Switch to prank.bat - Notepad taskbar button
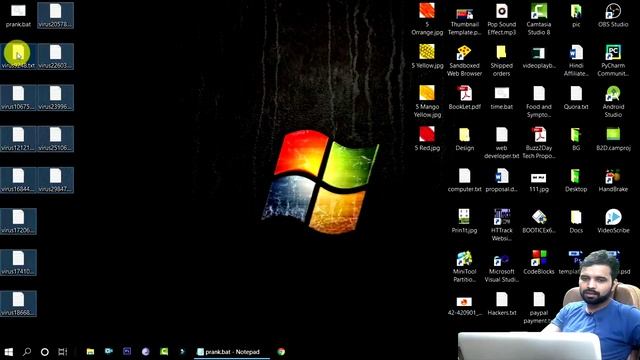 (232, 351)
